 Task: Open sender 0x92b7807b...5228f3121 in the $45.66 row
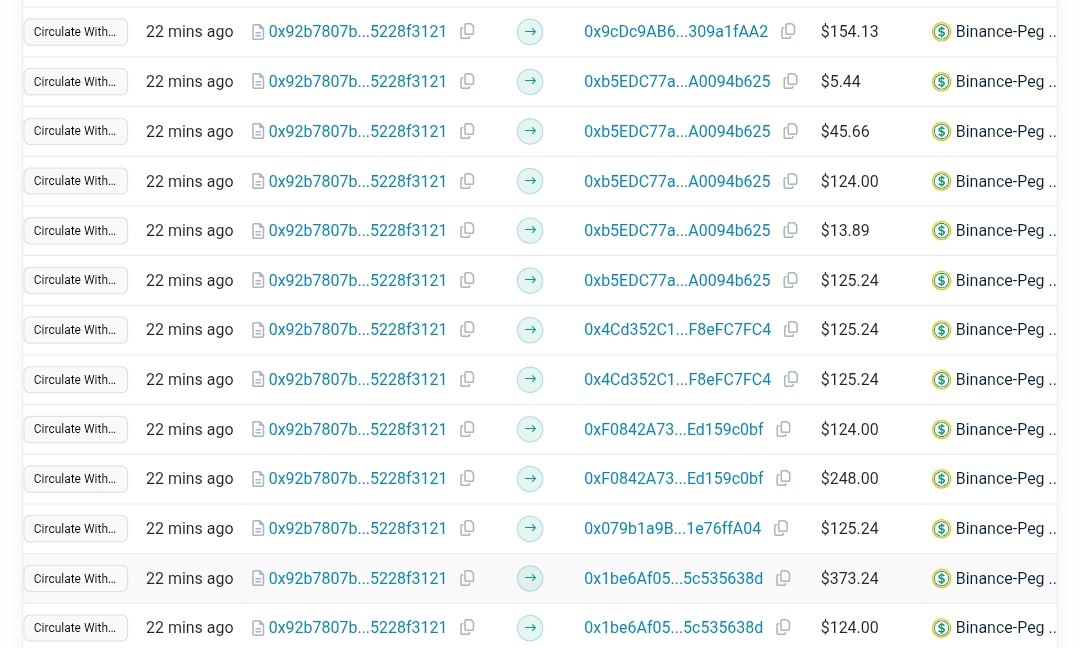coord(357,131)
